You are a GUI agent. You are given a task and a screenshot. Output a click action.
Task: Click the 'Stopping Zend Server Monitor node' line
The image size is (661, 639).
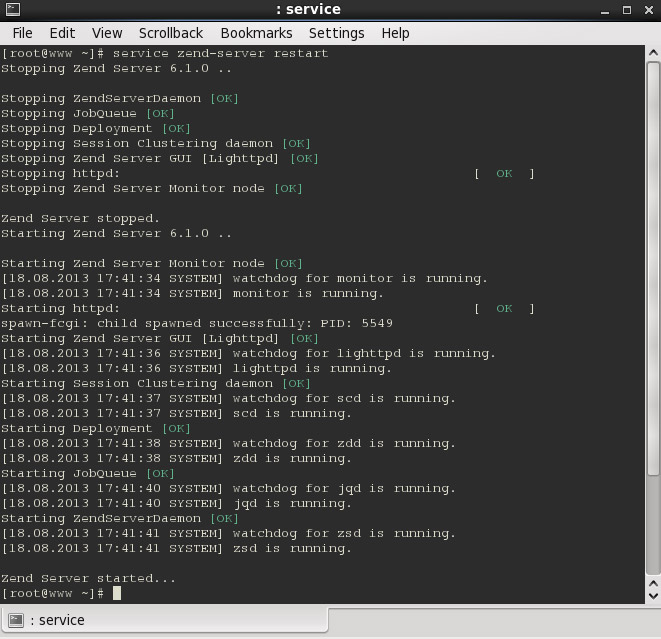(x=152, y=188)
